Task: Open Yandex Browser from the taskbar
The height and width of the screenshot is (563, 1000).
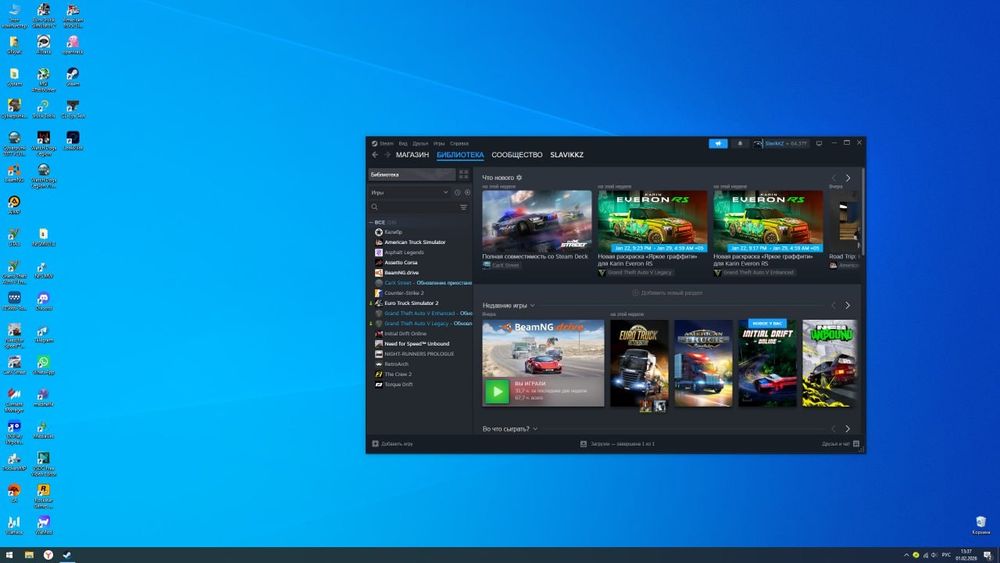Action: click(48, 555)
